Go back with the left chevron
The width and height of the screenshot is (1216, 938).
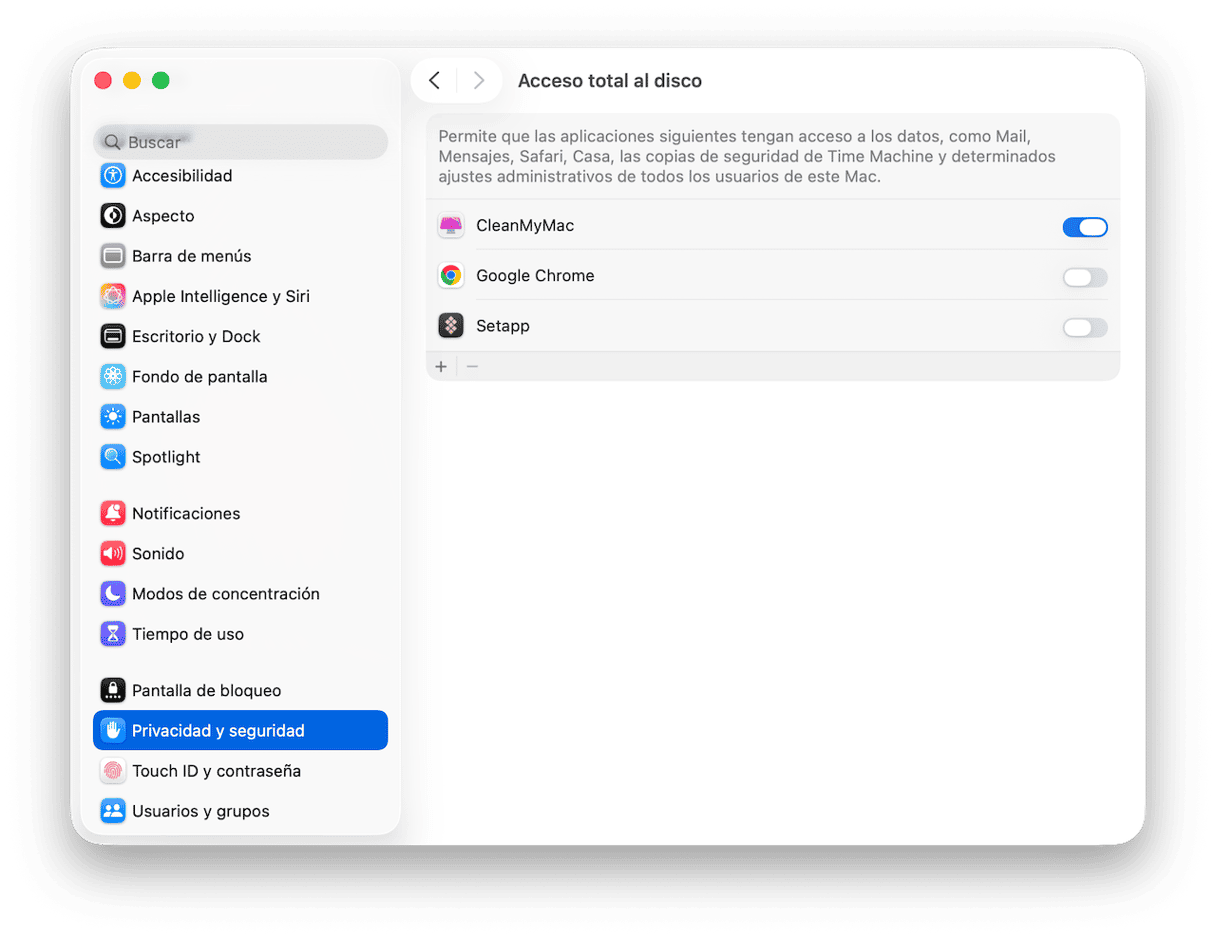click(x=434, y=81)
